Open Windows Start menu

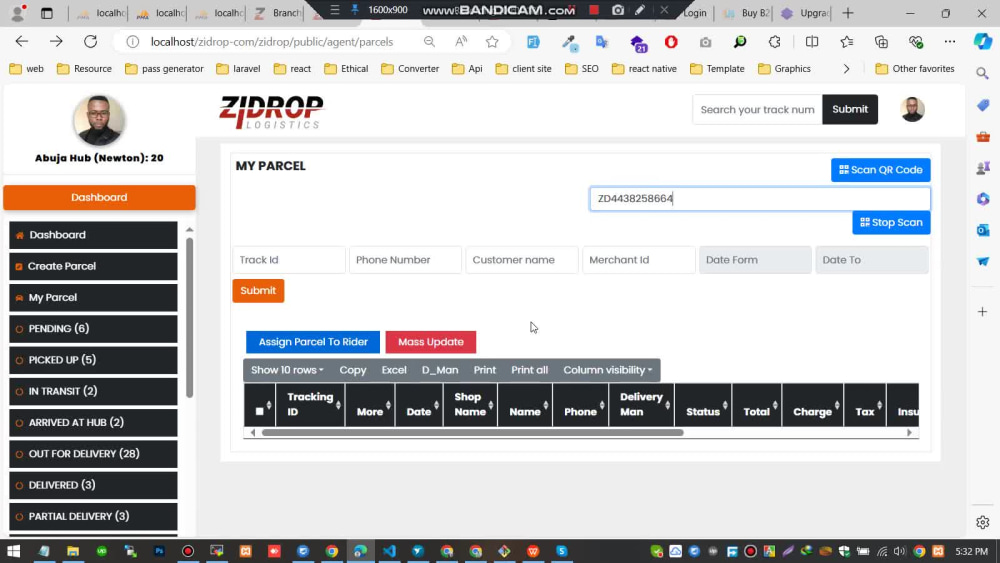pyautogui.click(x=13, y=551)
